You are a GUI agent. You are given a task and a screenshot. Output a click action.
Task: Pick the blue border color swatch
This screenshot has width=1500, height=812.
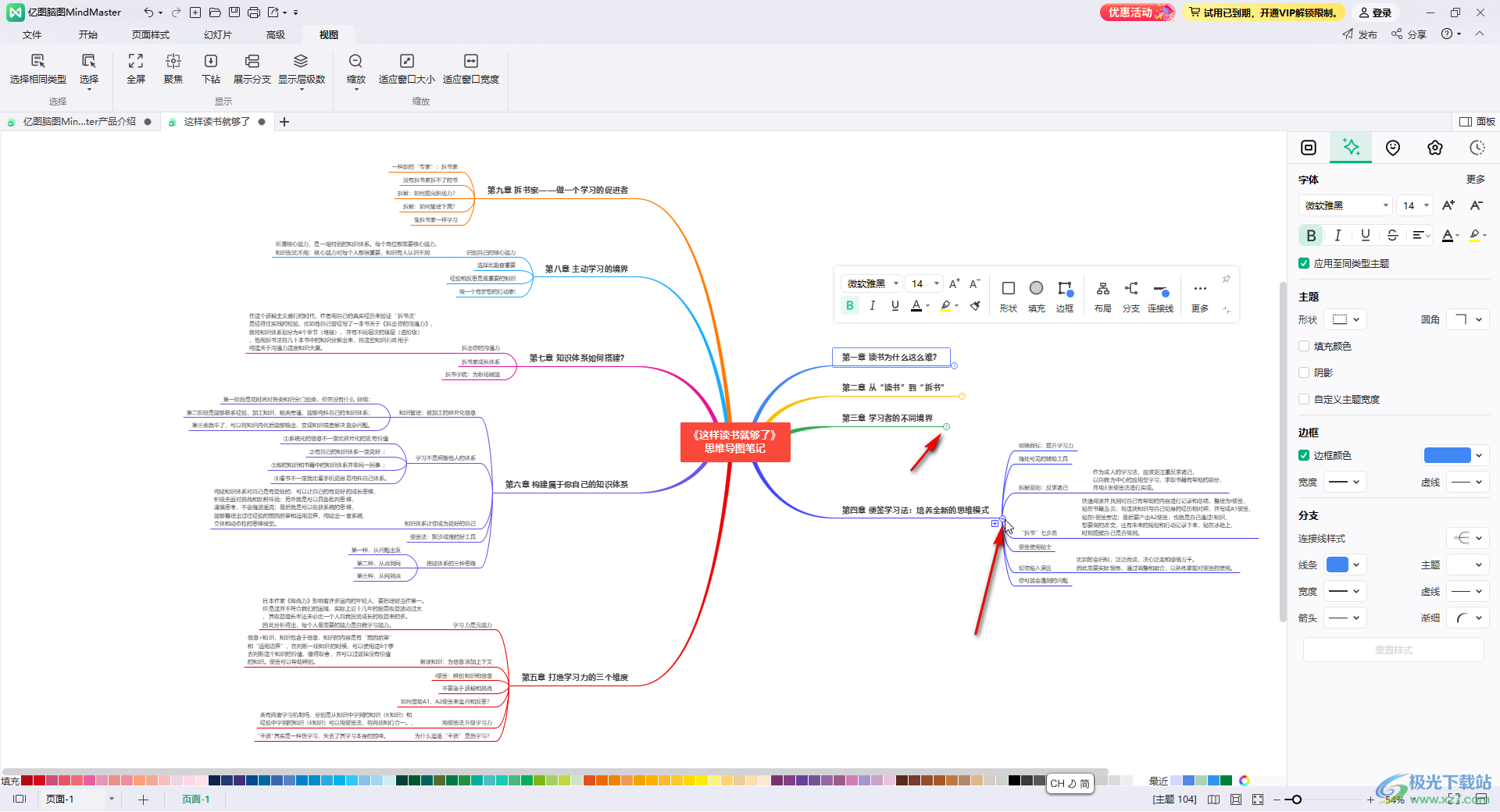pos(1447,455)
